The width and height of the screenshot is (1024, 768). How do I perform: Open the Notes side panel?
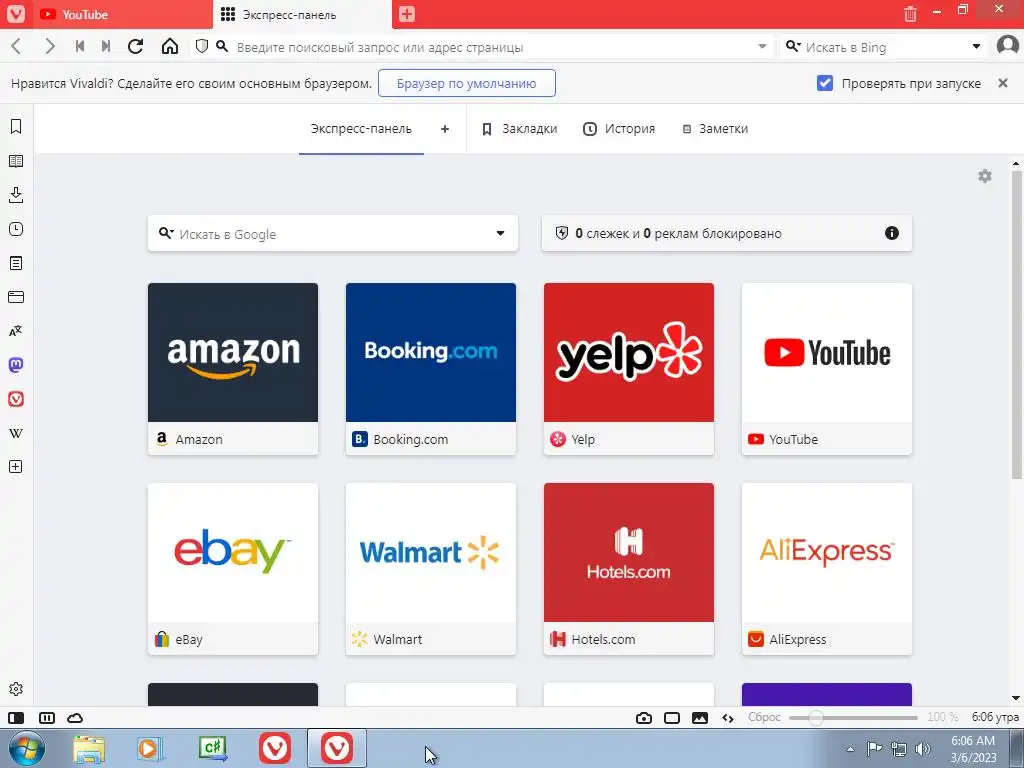click(16, 263)
